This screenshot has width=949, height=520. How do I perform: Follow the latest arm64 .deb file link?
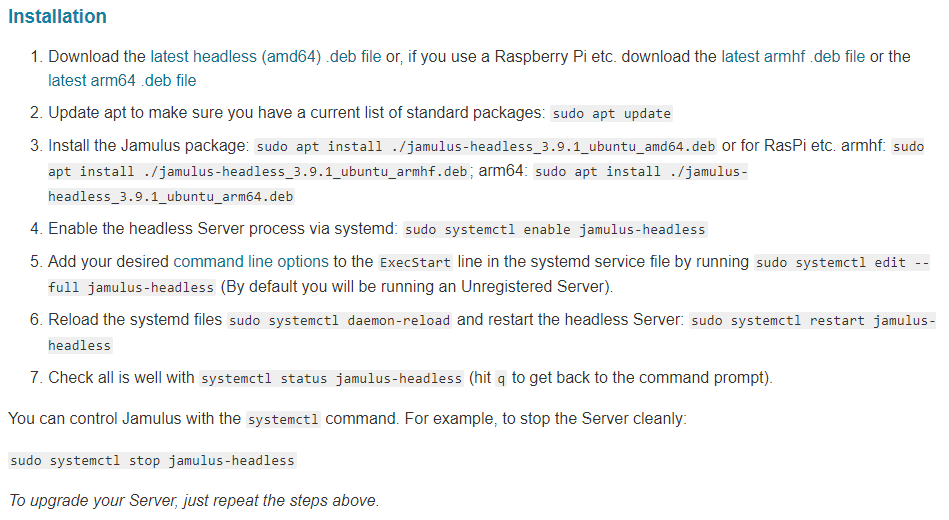pyautogui.click(x=122, y=80)
